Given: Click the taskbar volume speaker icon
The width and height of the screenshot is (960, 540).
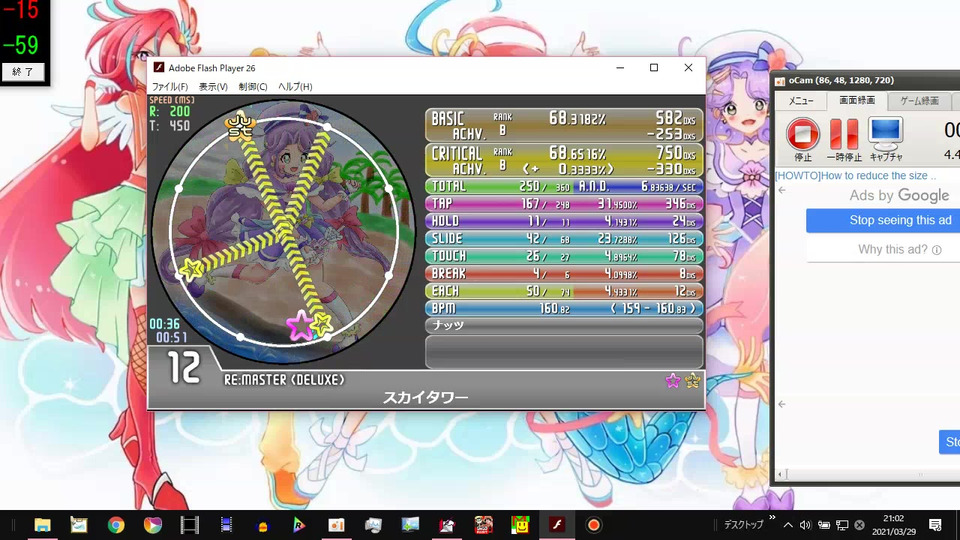Looking at the screenshot, I should [x=806, y=525].
